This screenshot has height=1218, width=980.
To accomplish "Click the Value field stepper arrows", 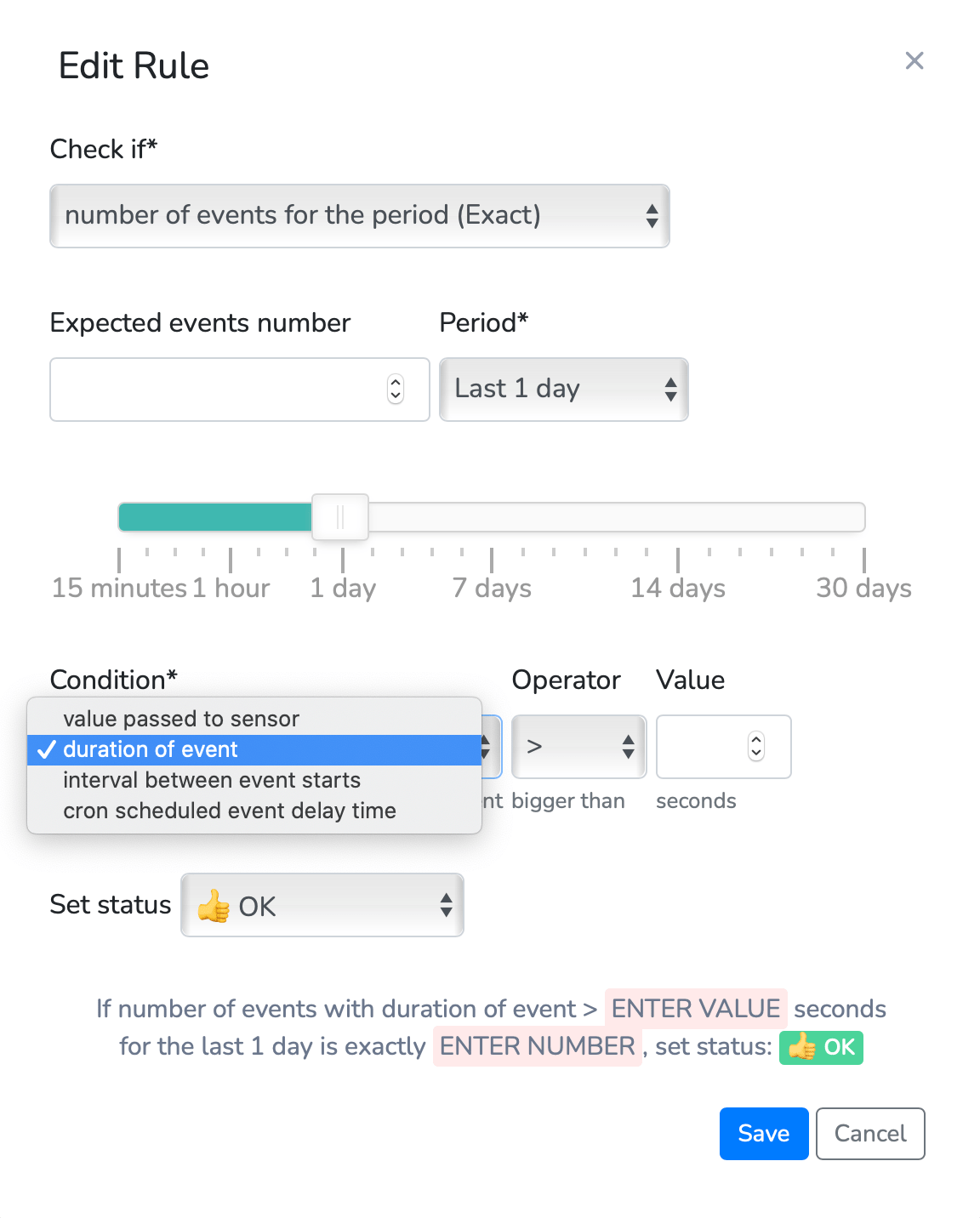I will coord(756,747).
